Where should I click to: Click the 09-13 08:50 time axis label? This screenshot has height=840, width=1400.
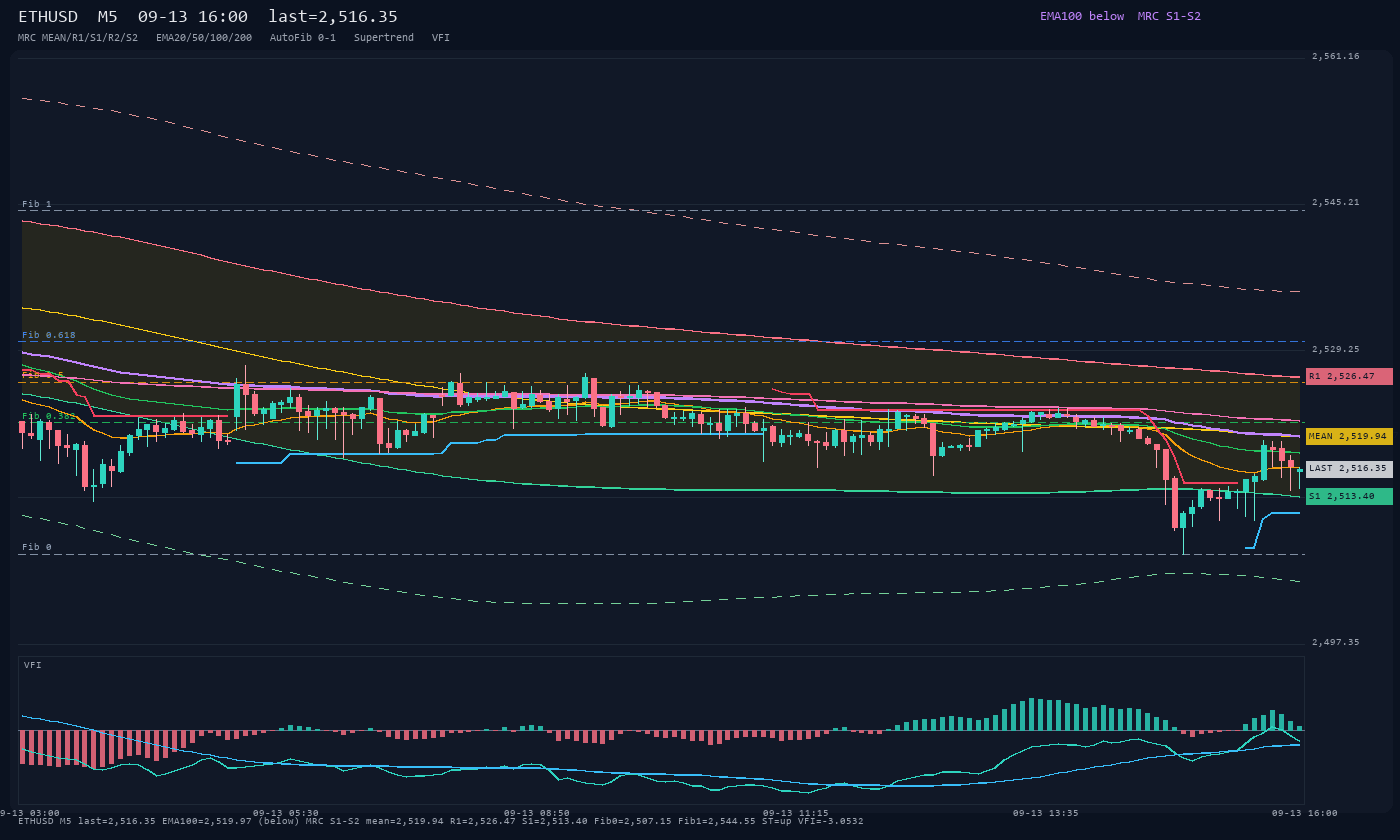(x=537, y=813)
